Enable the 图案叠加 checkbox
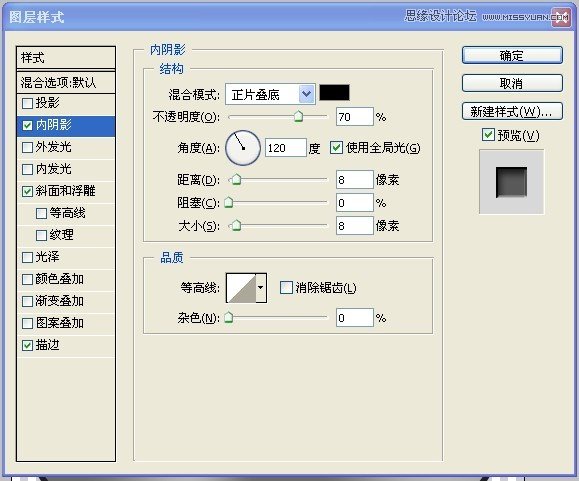 point(27,323)
